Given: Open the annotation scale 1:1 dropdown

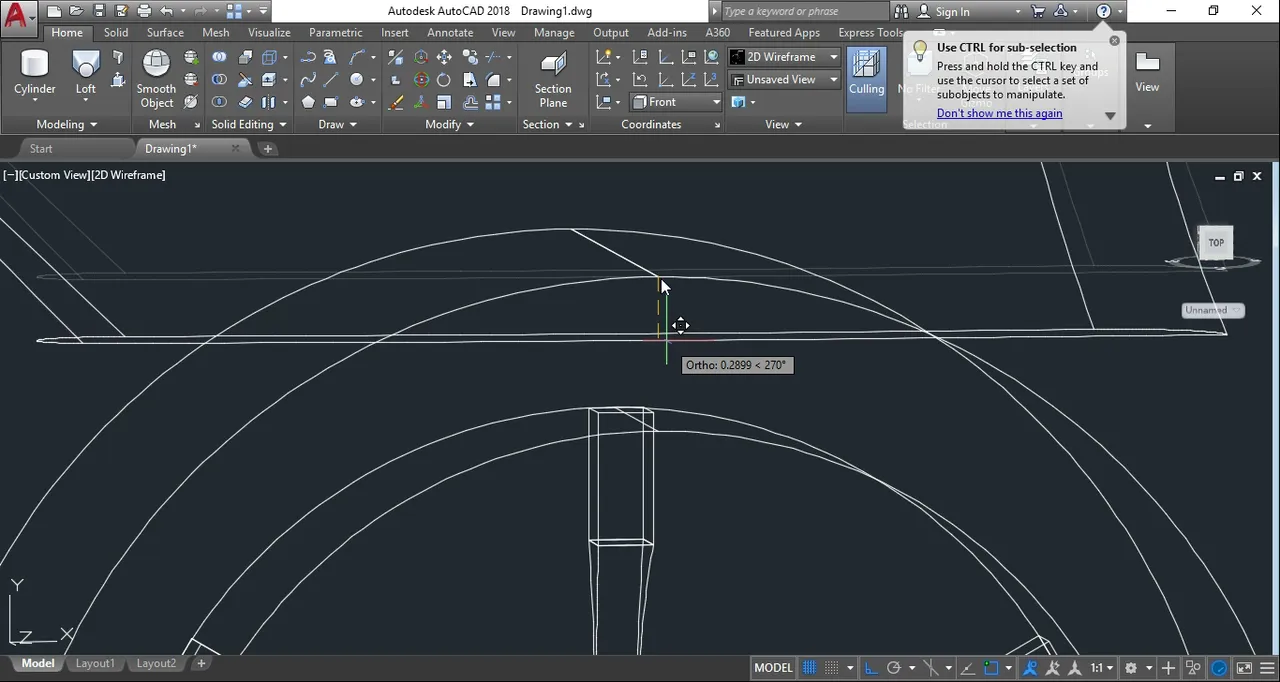Looking at the screenshot, I should [1101, 668].
